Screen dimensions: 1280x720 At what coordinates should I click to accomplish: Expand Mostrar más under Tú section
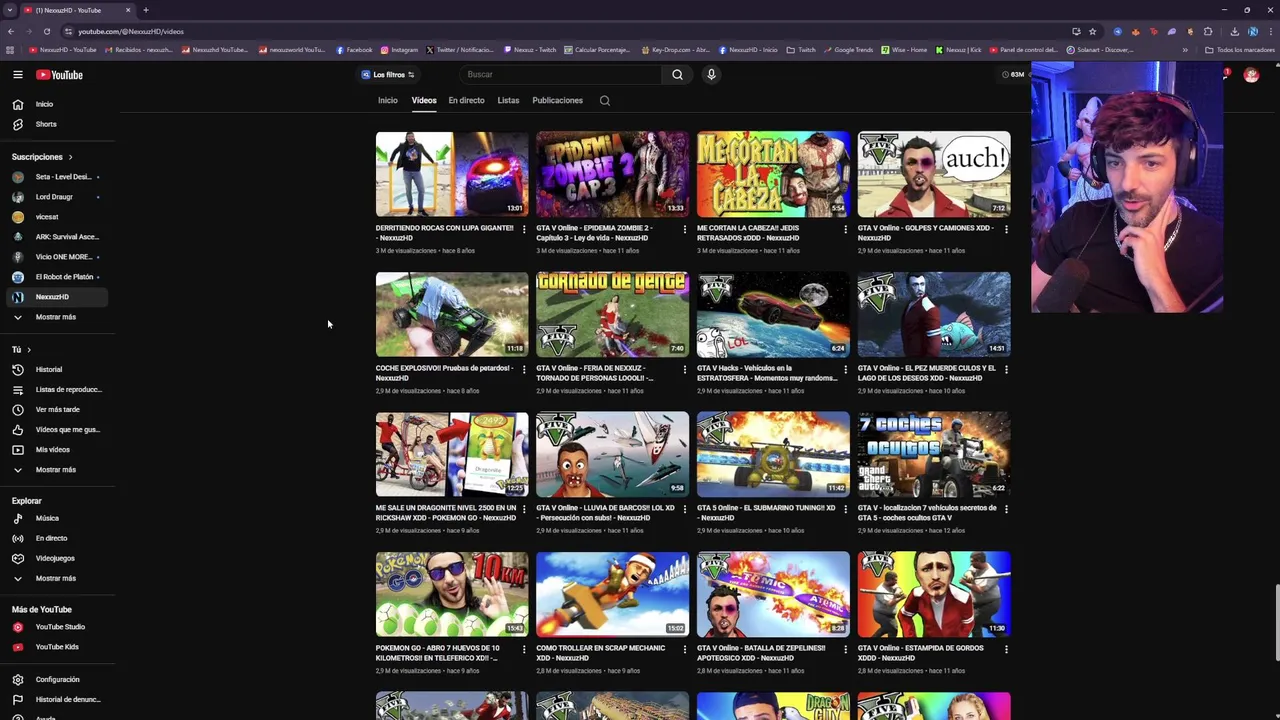pyautogui.click(x=58, y=469)
